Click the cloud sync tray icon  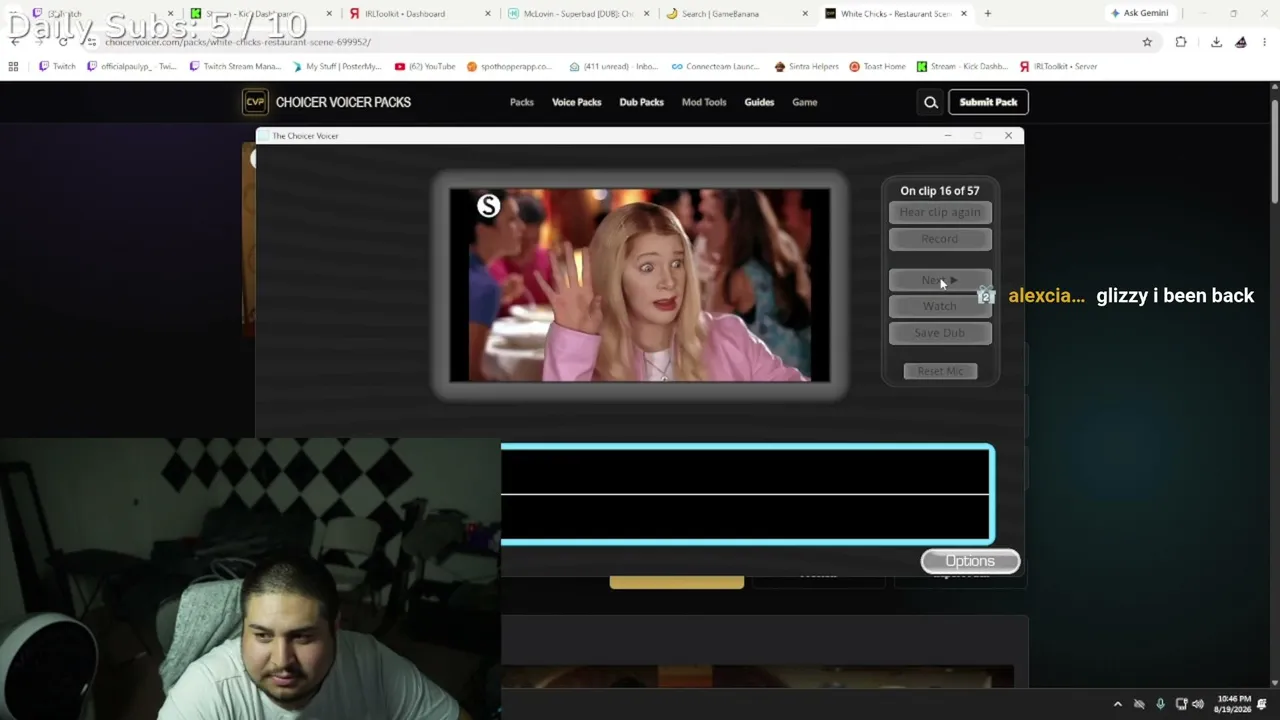tap(1139, 704)
